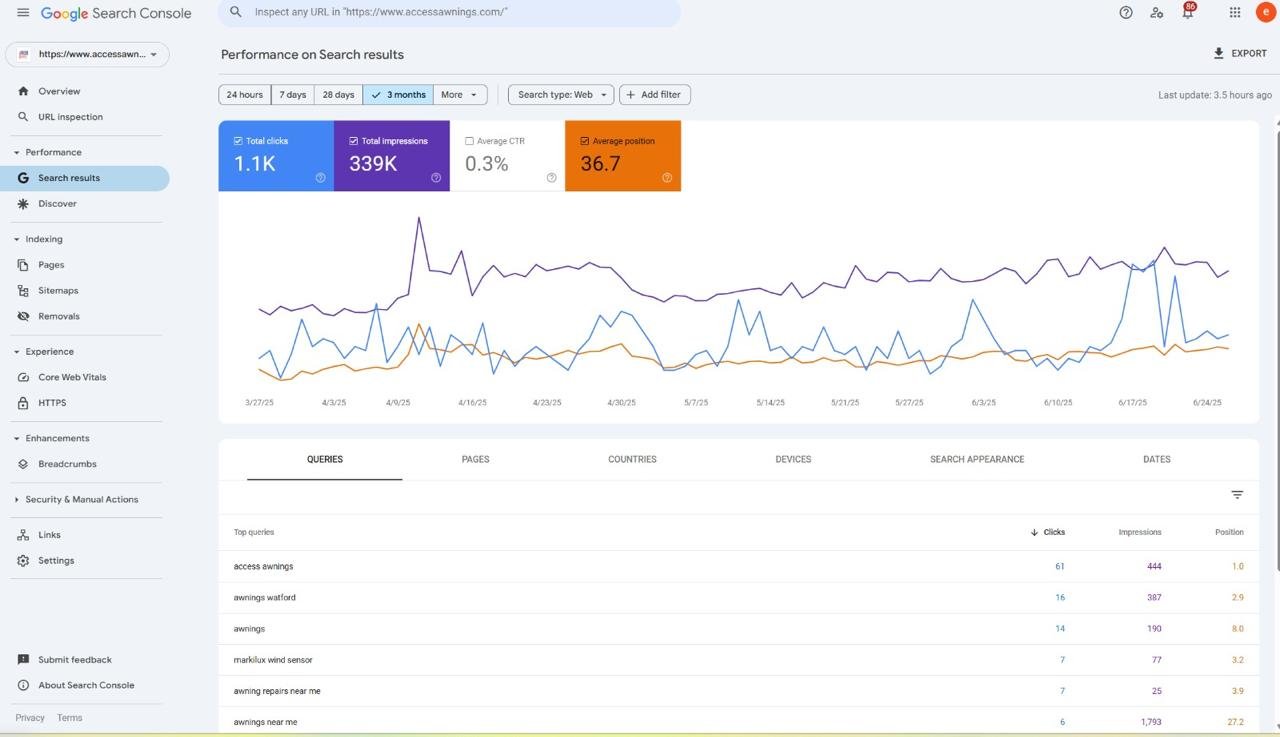Click the Export download icon
Image resolution: width=1280 pixels, height=737 pixels.
click(1218, 53)
